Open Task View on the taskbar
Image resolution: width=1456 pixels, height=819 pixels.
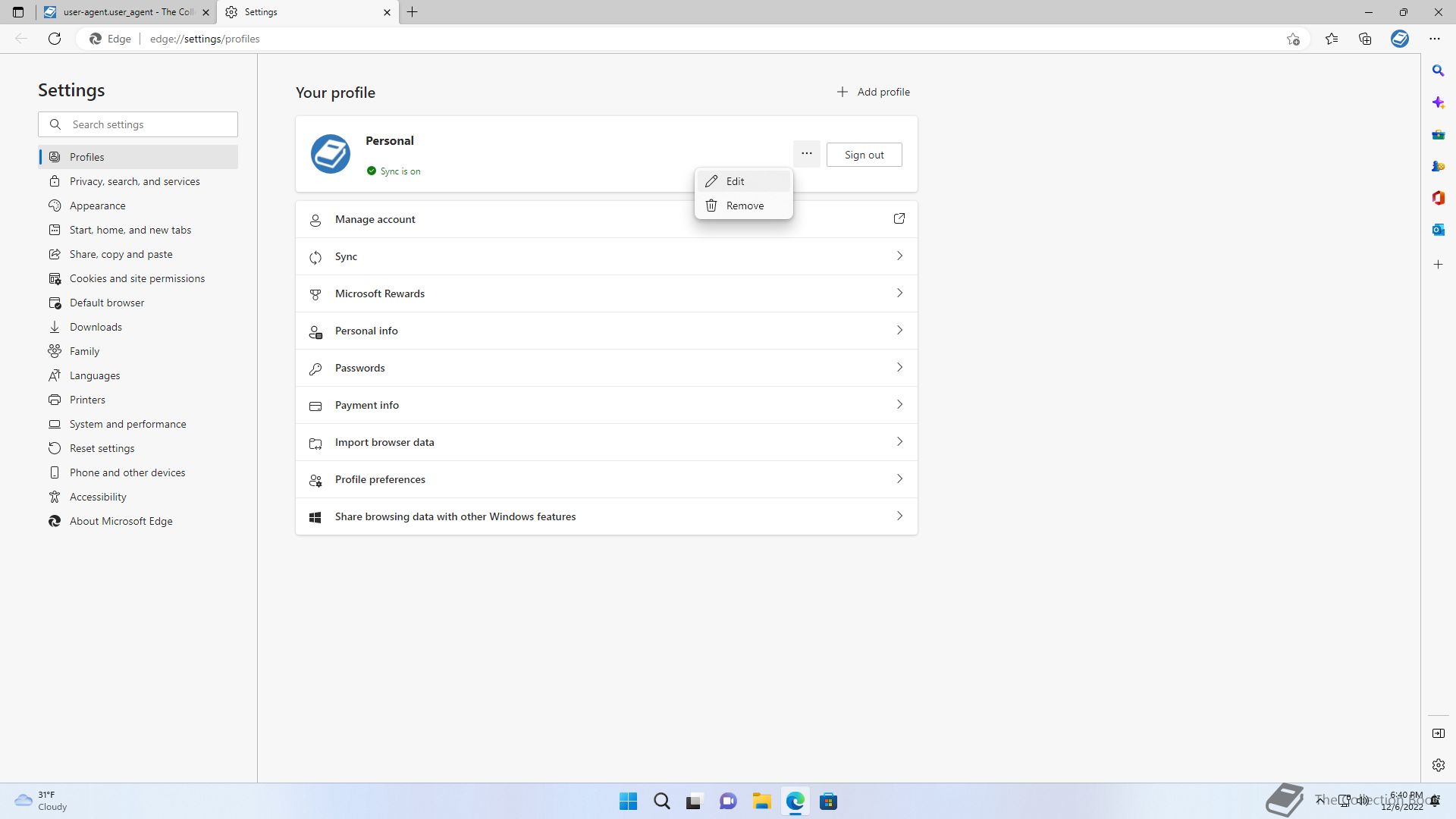pyautogui.click(x=694, y=802)
